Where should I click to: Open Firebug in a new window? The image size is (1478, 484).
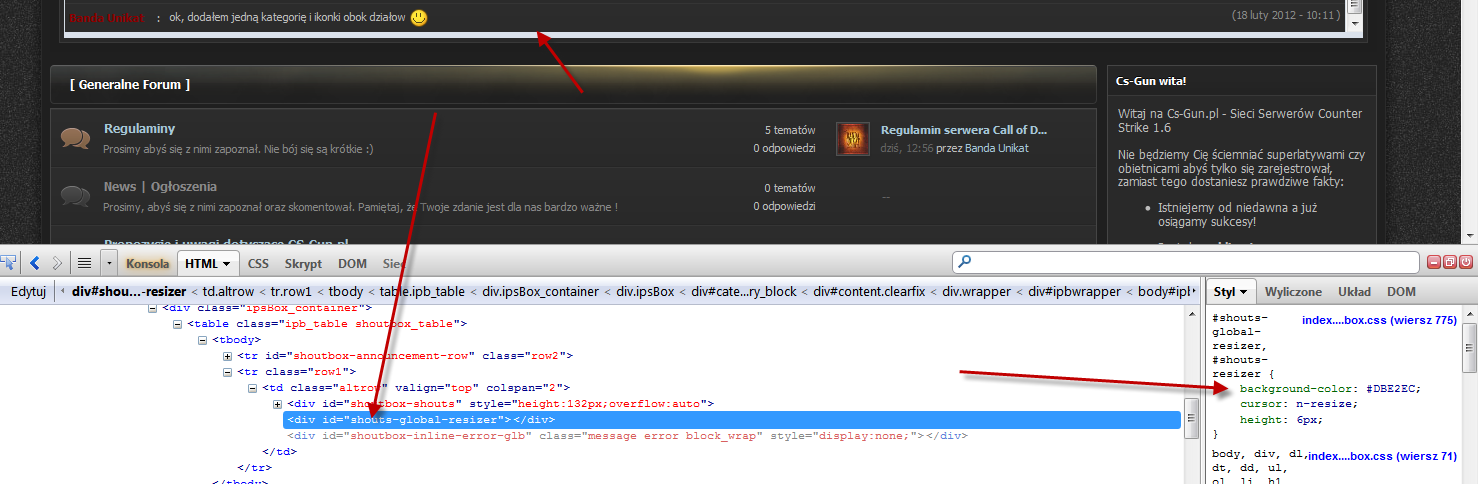point(1451,262)
